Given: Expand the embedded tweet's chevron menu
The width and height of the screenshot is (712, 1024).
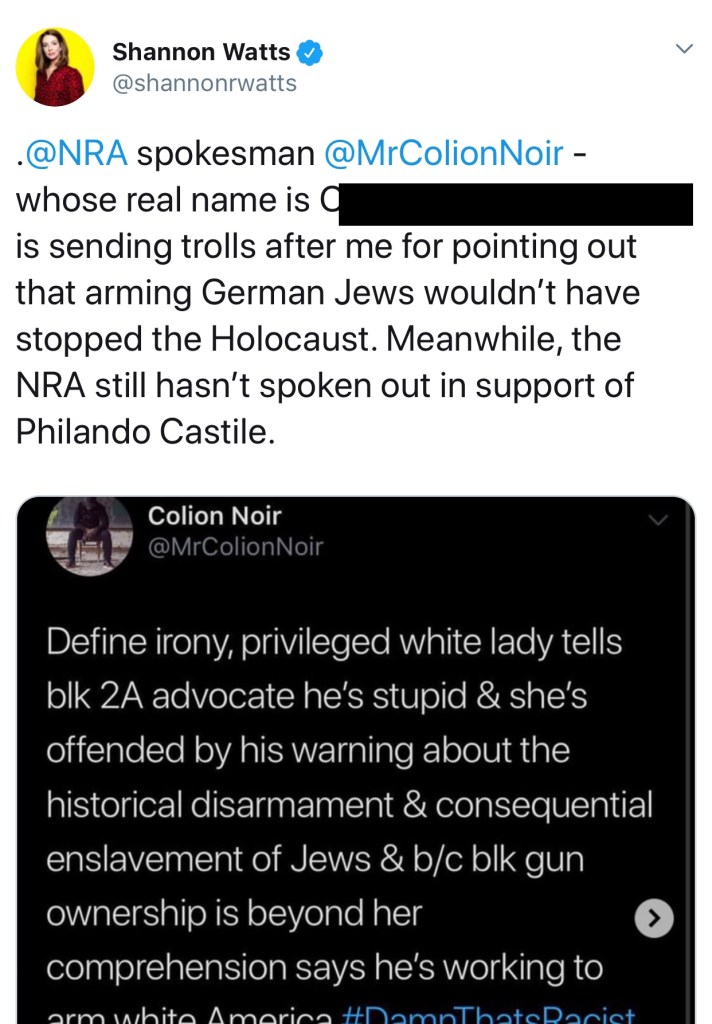Looking at the screenshot, I should point(658,520).
